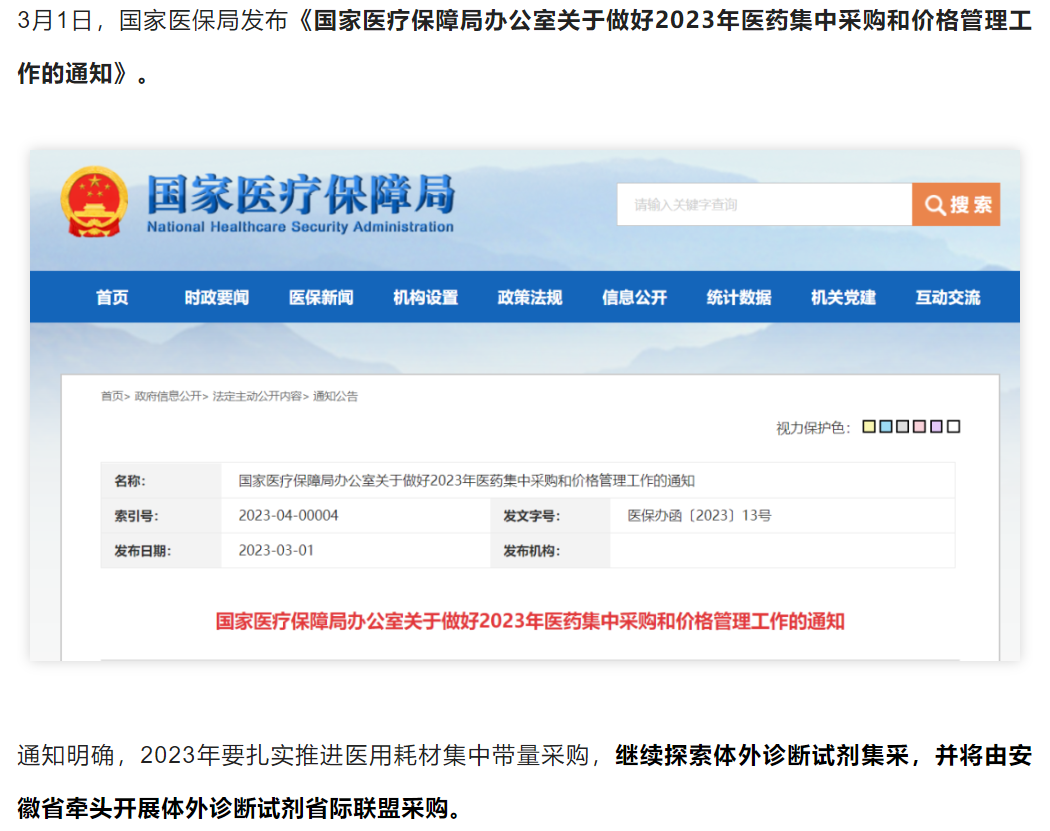This screenshot has height=831, width=1050.
Task: Open 通知公告 breadcrumb link
Action: coord(335,396)
